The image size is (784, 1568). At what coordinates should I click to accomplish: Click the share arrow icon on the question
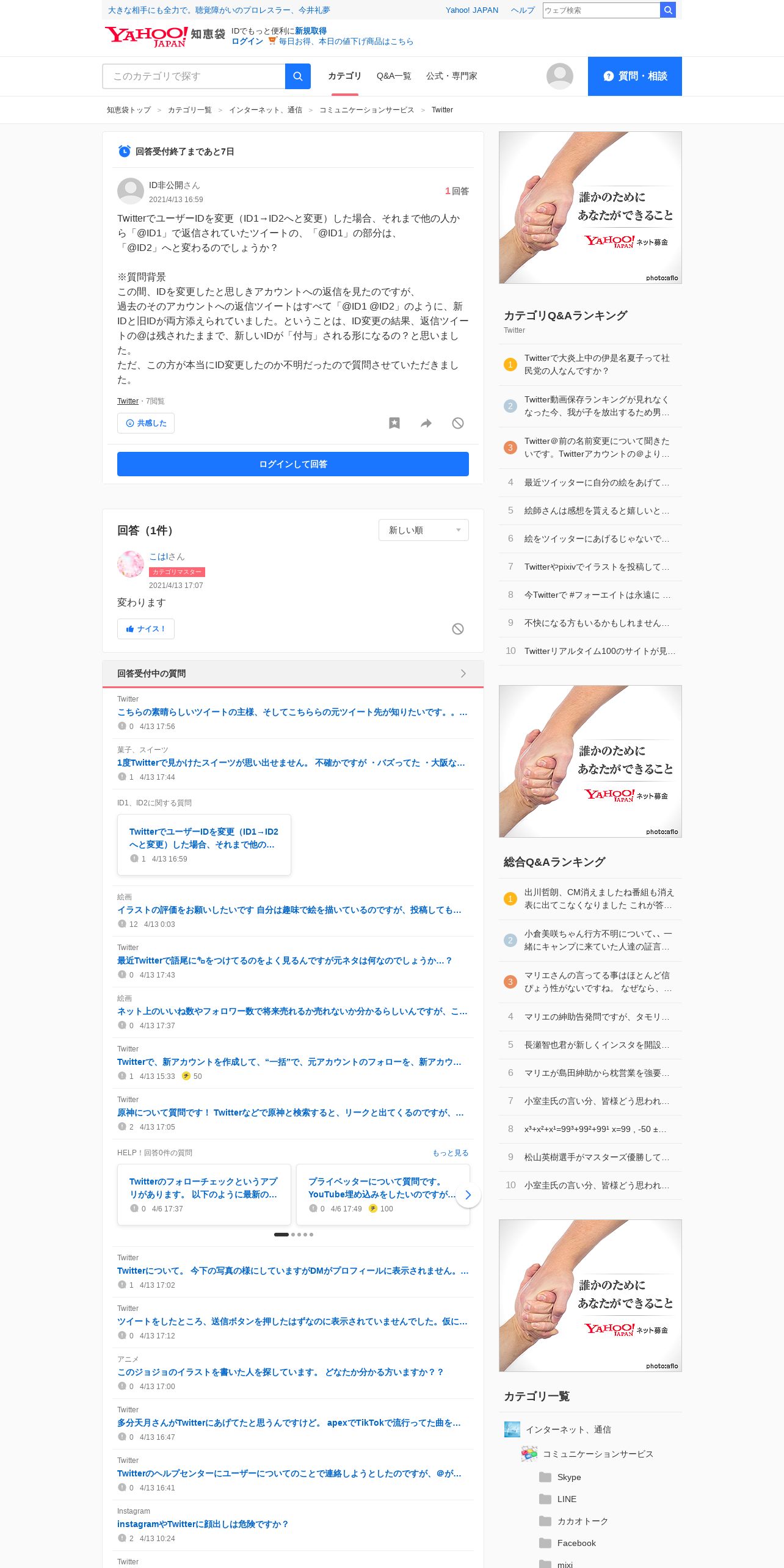[x=426, y=423]
